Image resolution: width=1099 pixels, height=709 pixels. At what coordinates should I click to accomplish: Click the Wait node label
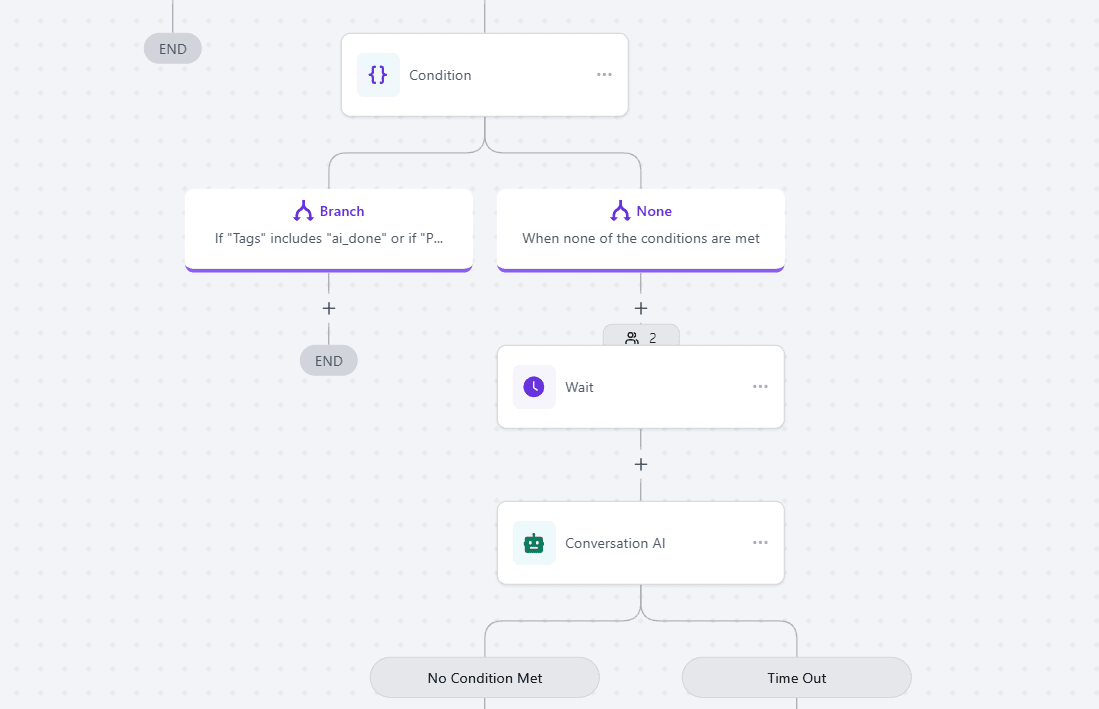coord(579,387)
